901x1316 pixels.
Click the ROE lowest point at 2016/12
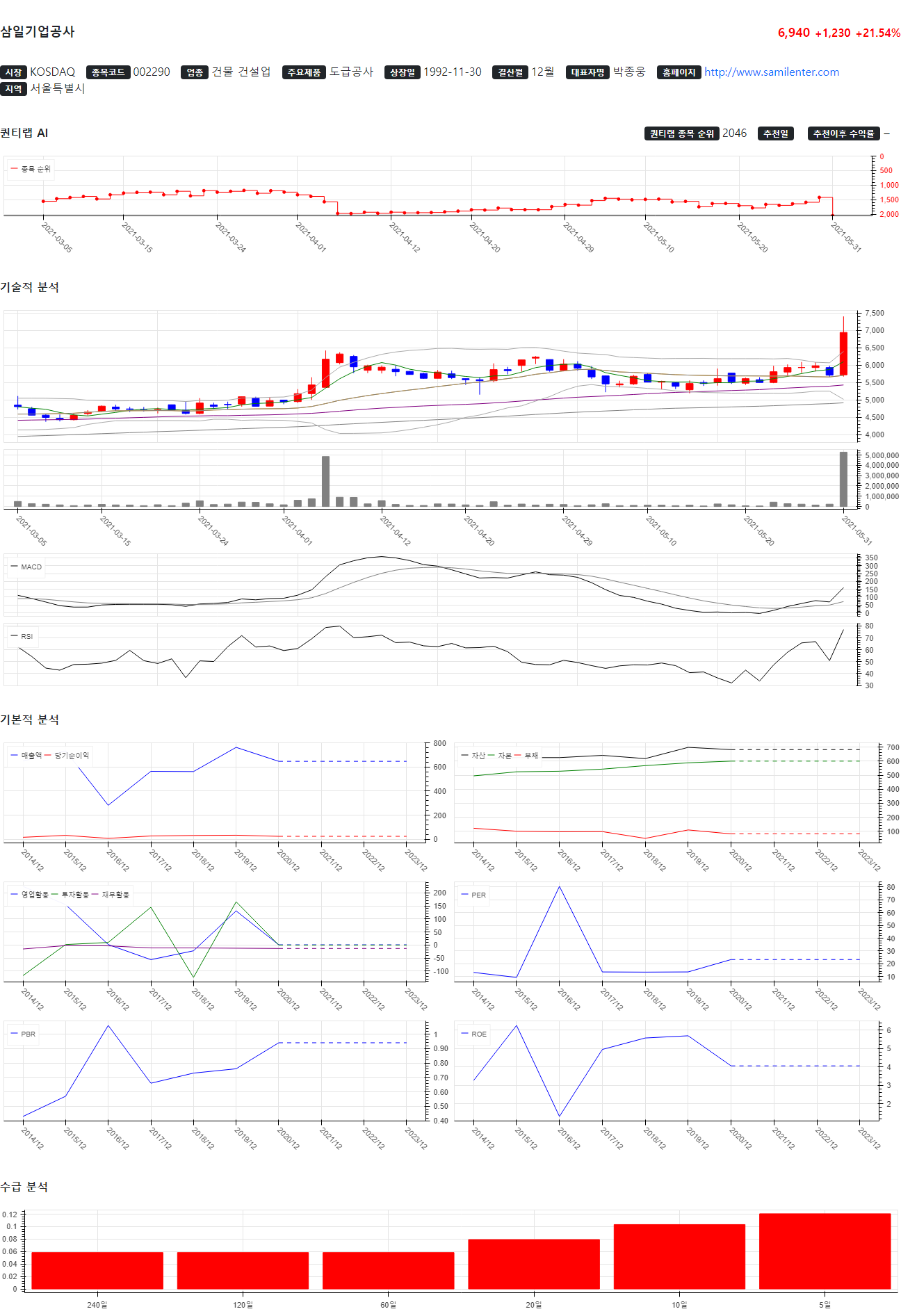click(560, 1116)
